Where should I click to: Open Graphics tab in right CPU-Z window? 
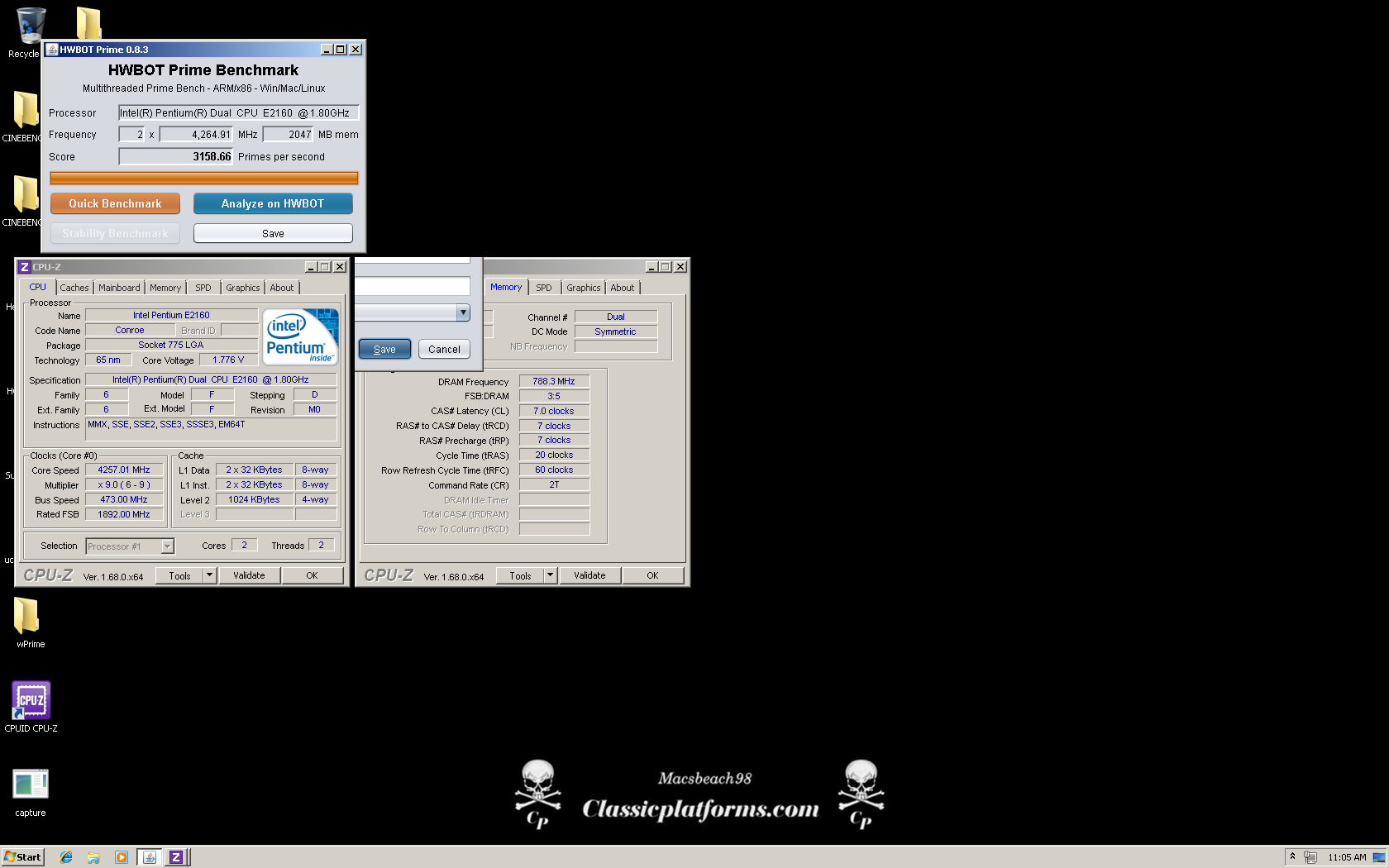tap(584, 288)
